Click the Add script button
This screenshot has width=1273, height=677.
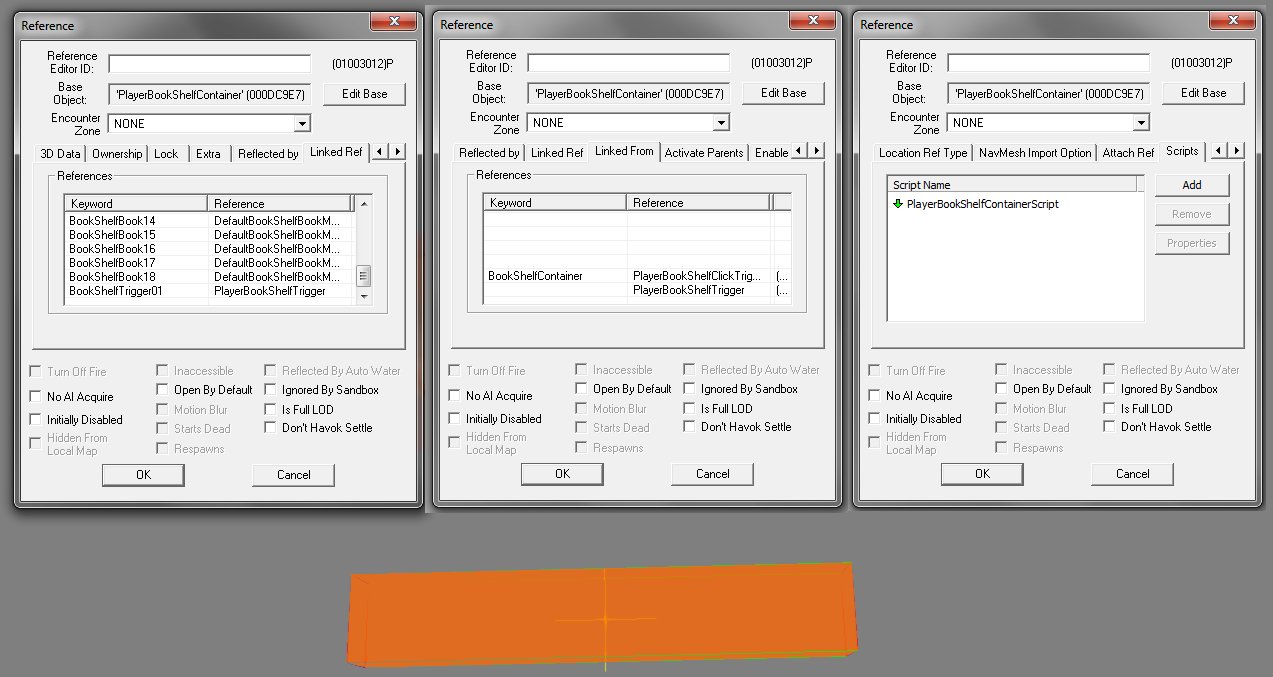point(1192,185)
